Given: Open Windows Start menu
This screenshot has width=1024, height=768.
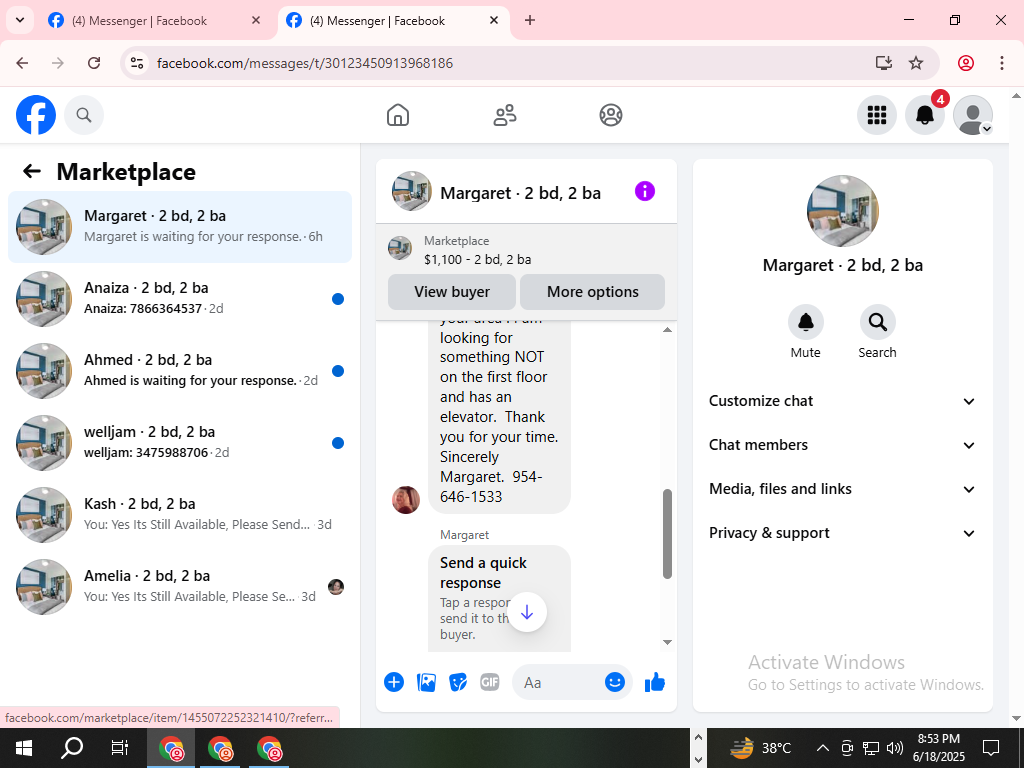Looking at the screenshot, I should coord(24,748).
